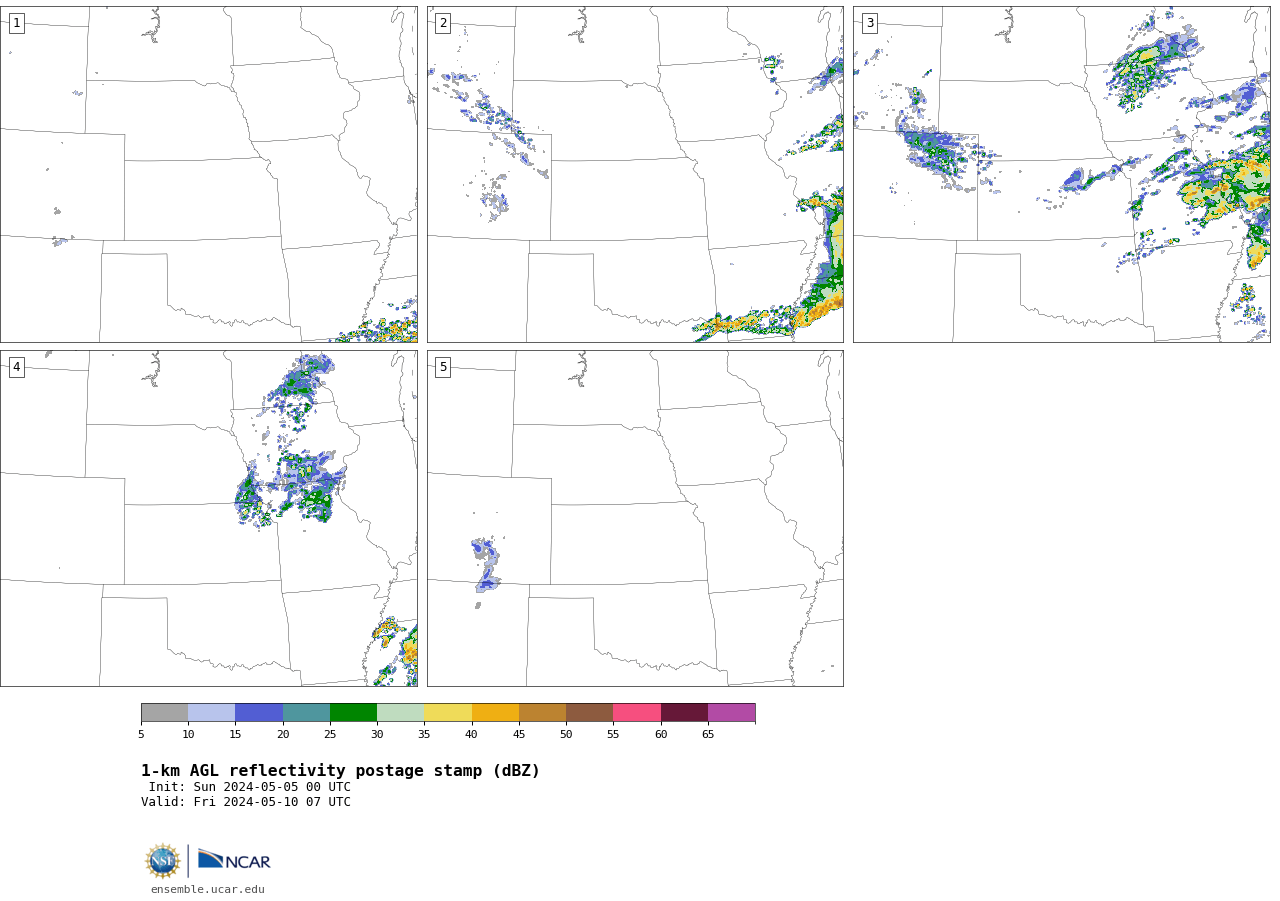
Task: Click the light blue 10-15 dBZ swatch
Action: tap(211, 712)
